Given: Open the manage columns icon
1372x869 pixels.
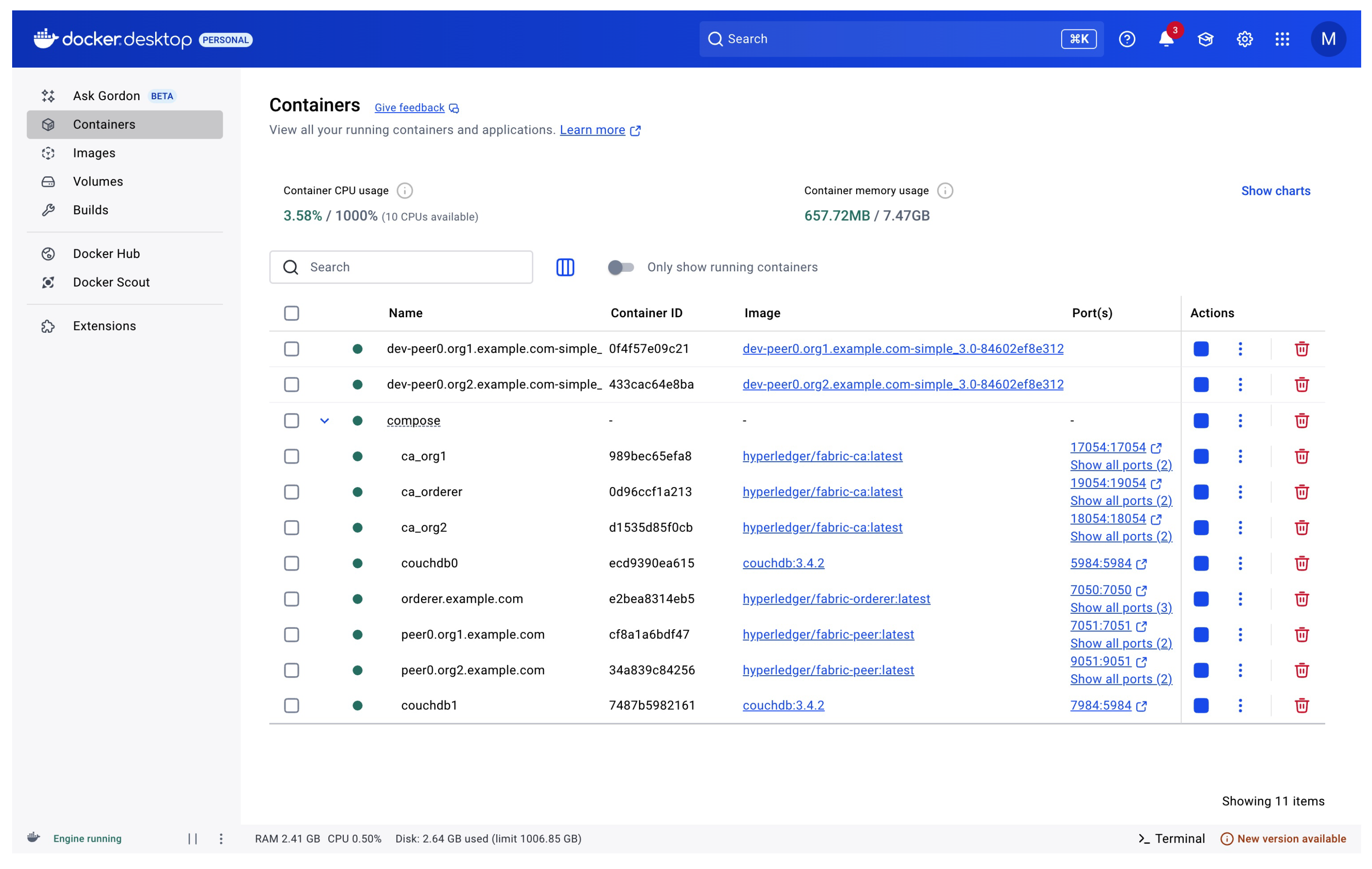Looking at the screenshot, I should coord(565,267).
